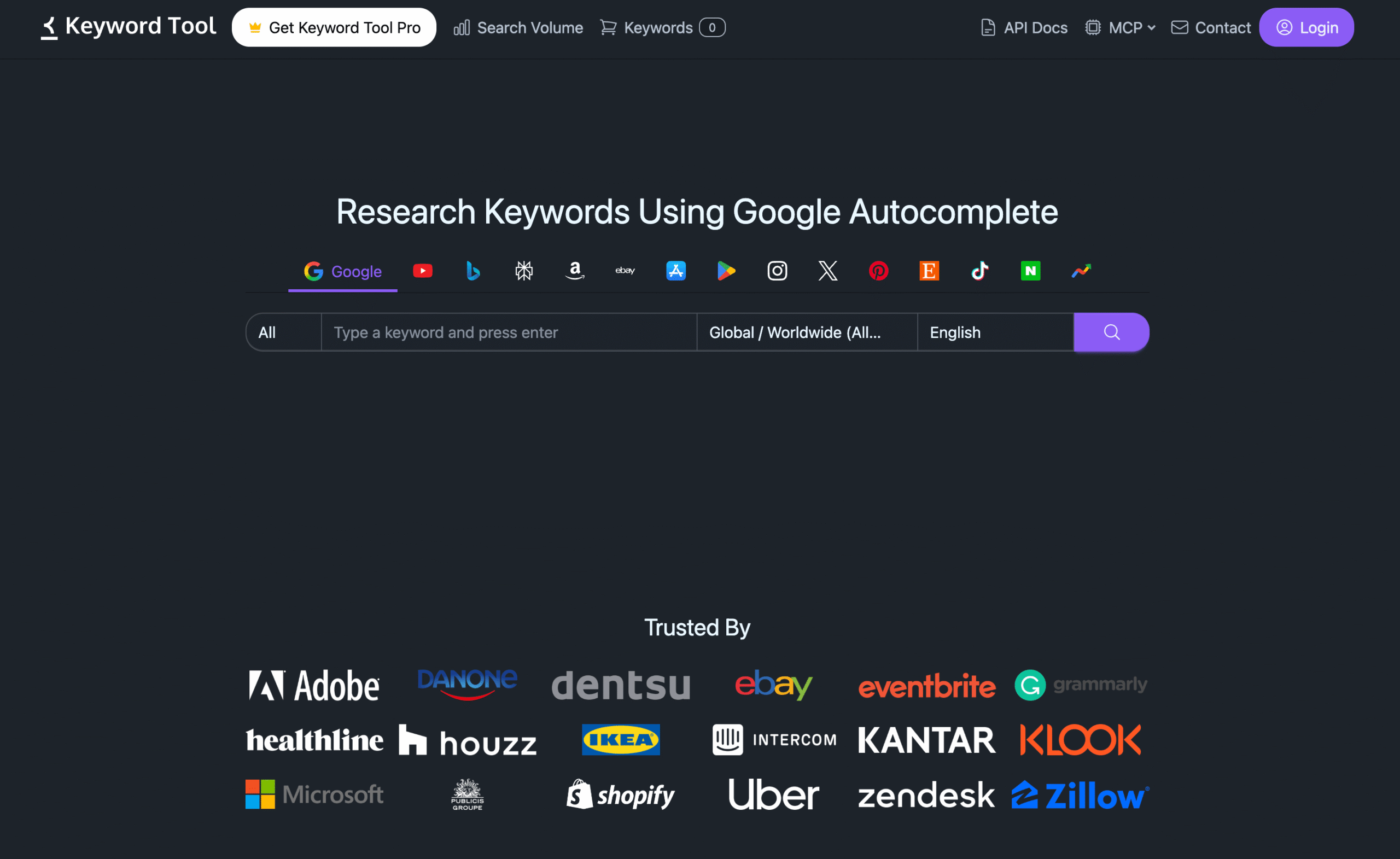Open the API Docs link
Screen dimensions: 1400x859
(1024, 27)
